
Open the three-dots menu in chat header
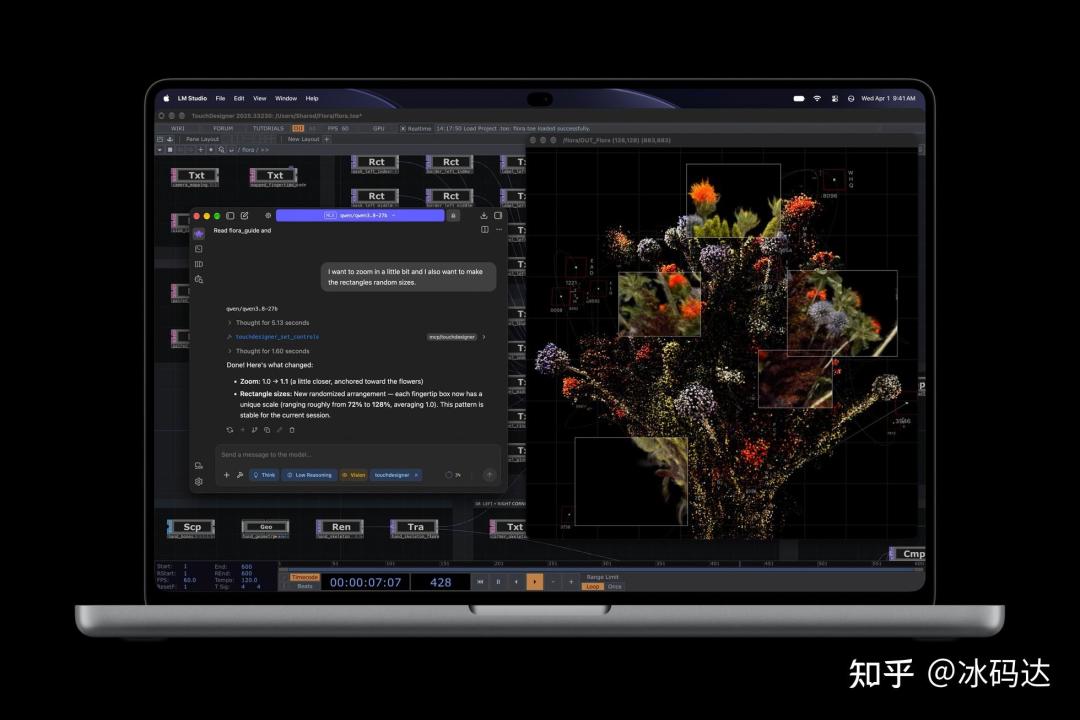coord(499,229)
